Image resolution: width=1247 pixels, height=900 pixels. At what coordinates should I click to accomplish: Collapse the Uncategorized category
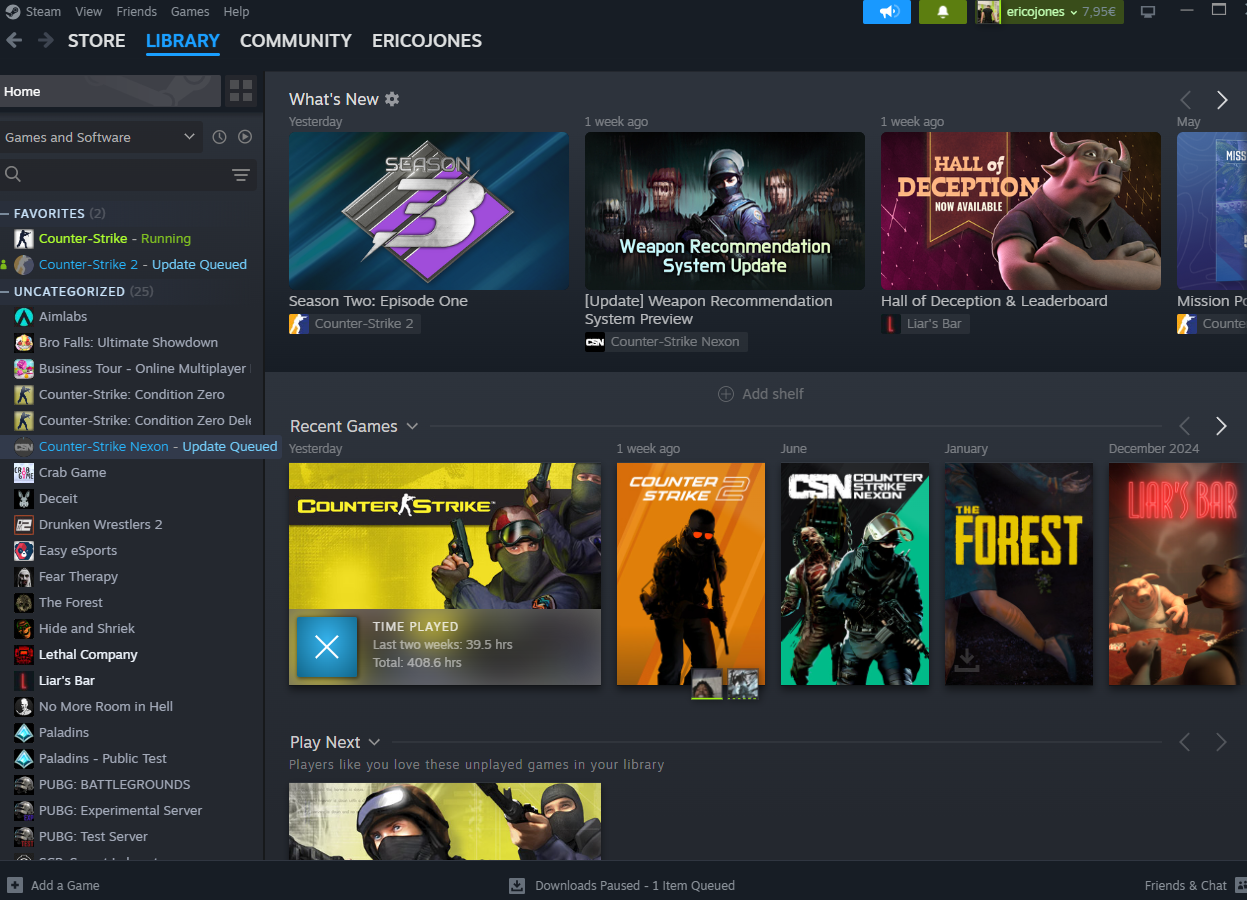pyautogui.click(x=6, y=291)
